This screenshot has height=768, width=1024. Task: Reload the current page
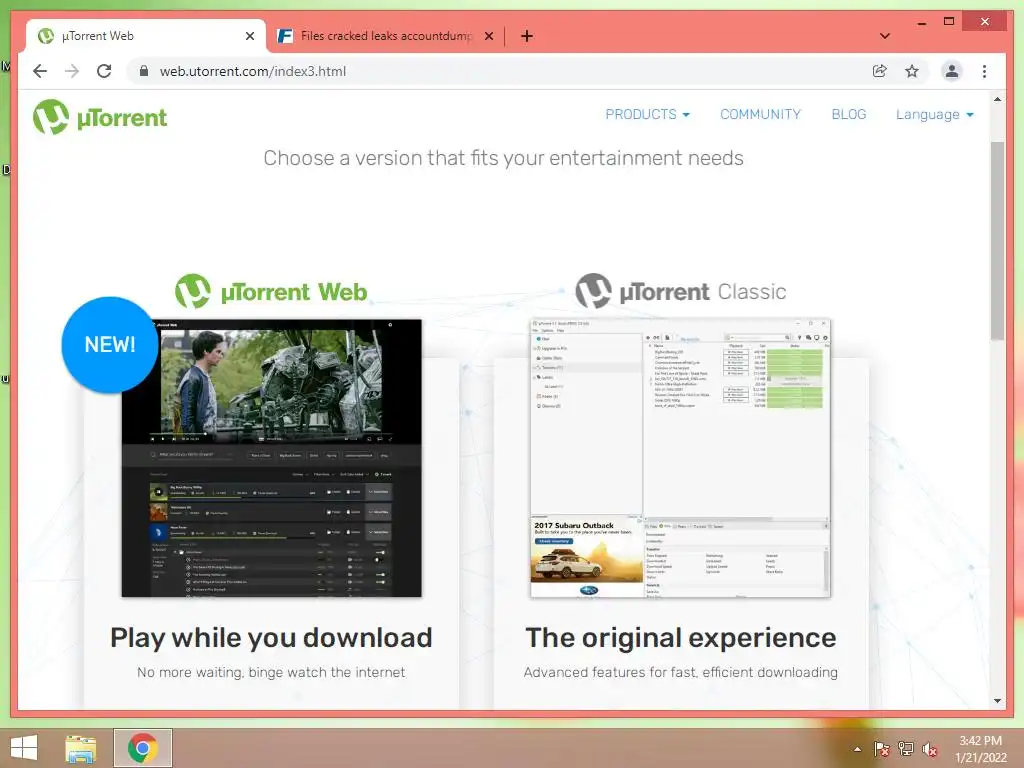click(104, 71)
